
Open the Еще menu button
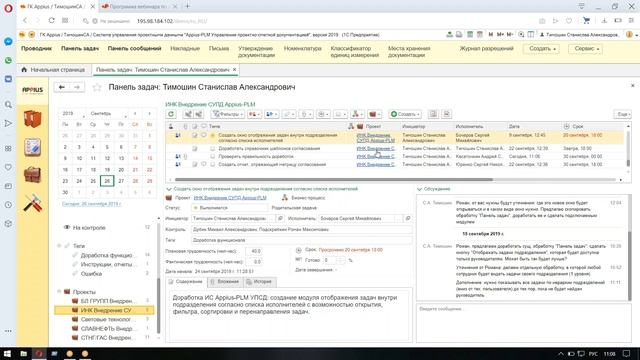coord(622,114)
